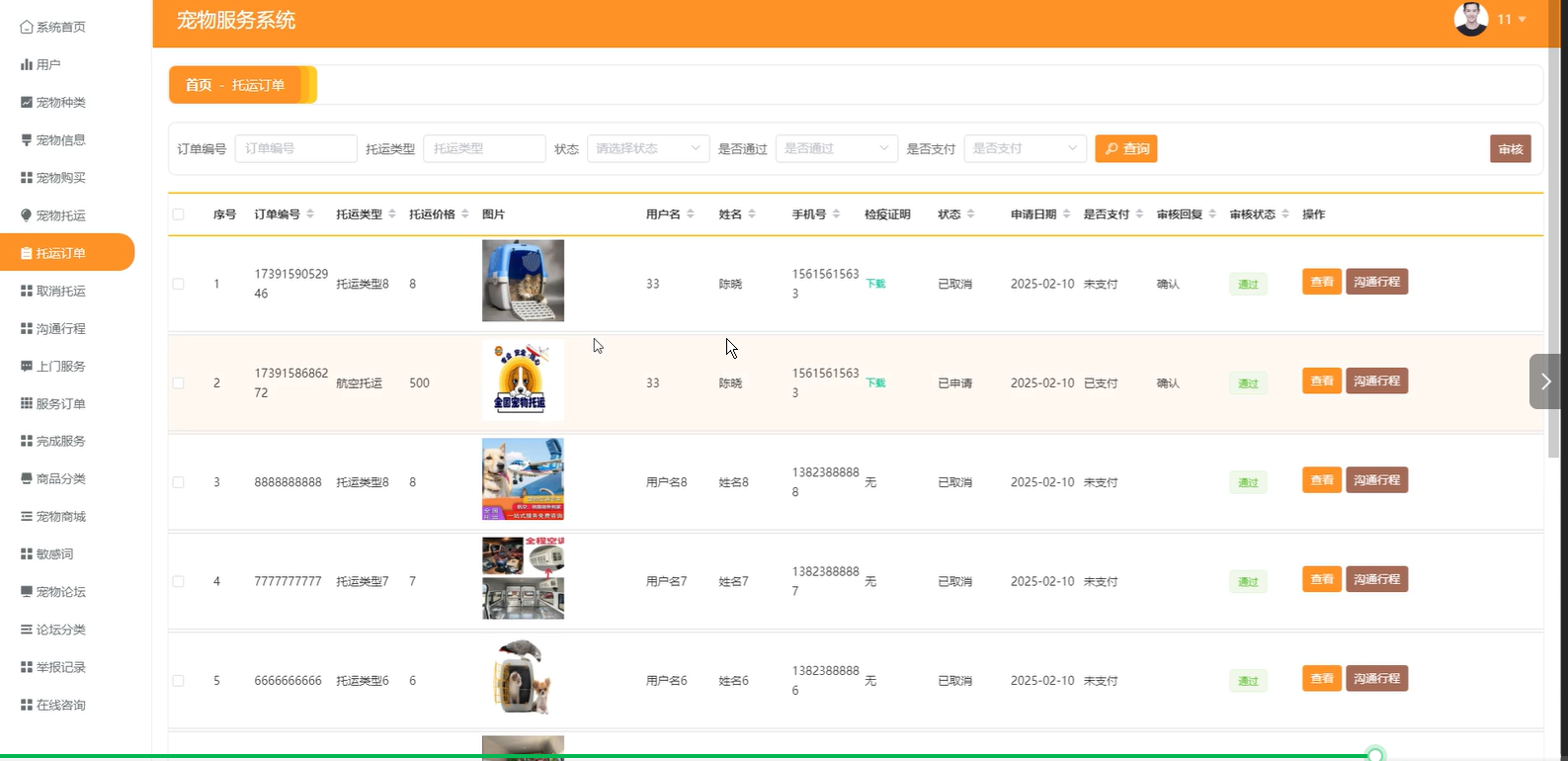
Task: Click 下载 link in row 1
Action: (x=875, y=284)
